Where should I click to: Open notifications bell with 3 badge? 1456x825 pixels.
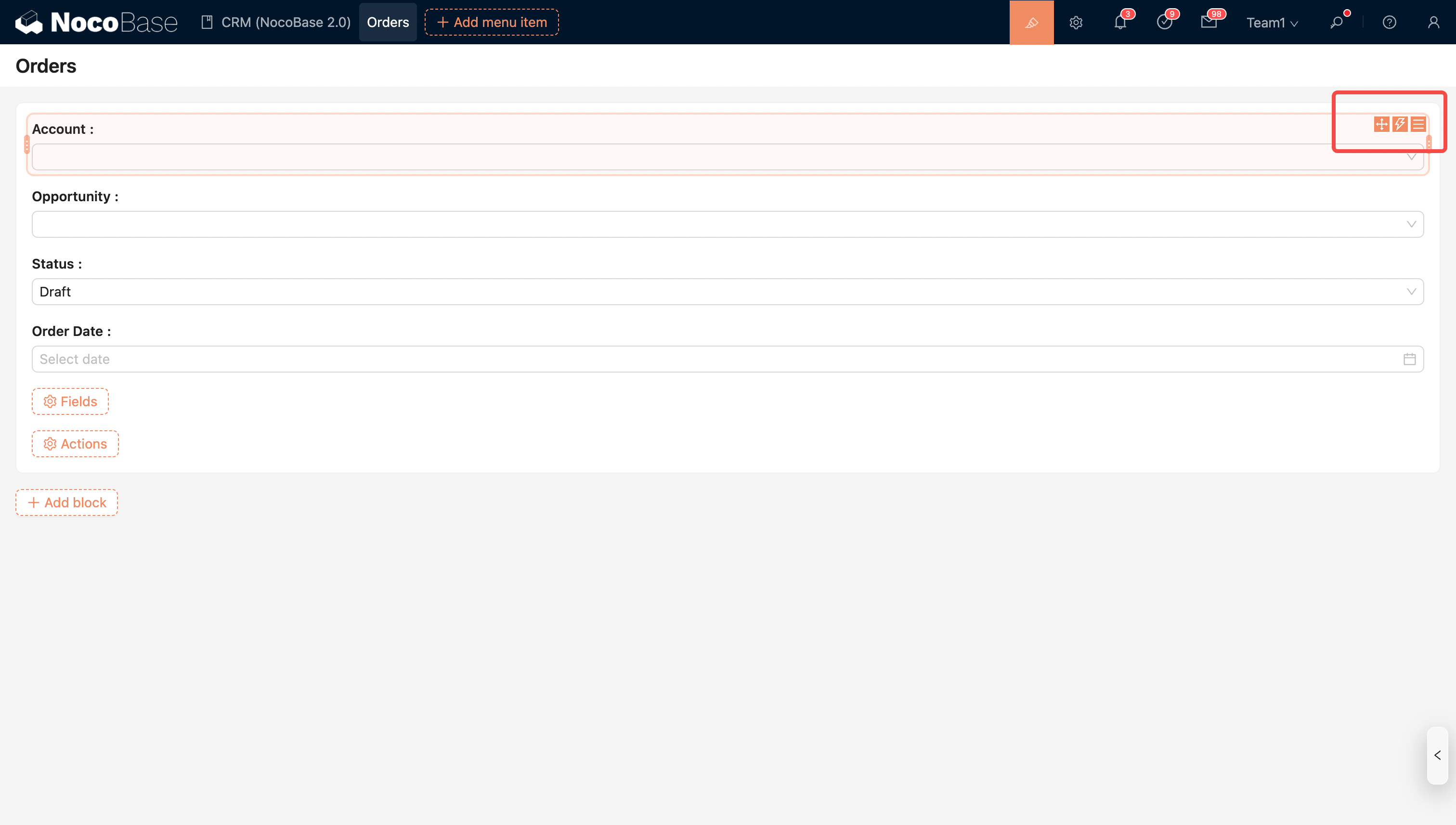click(1120, 23)
